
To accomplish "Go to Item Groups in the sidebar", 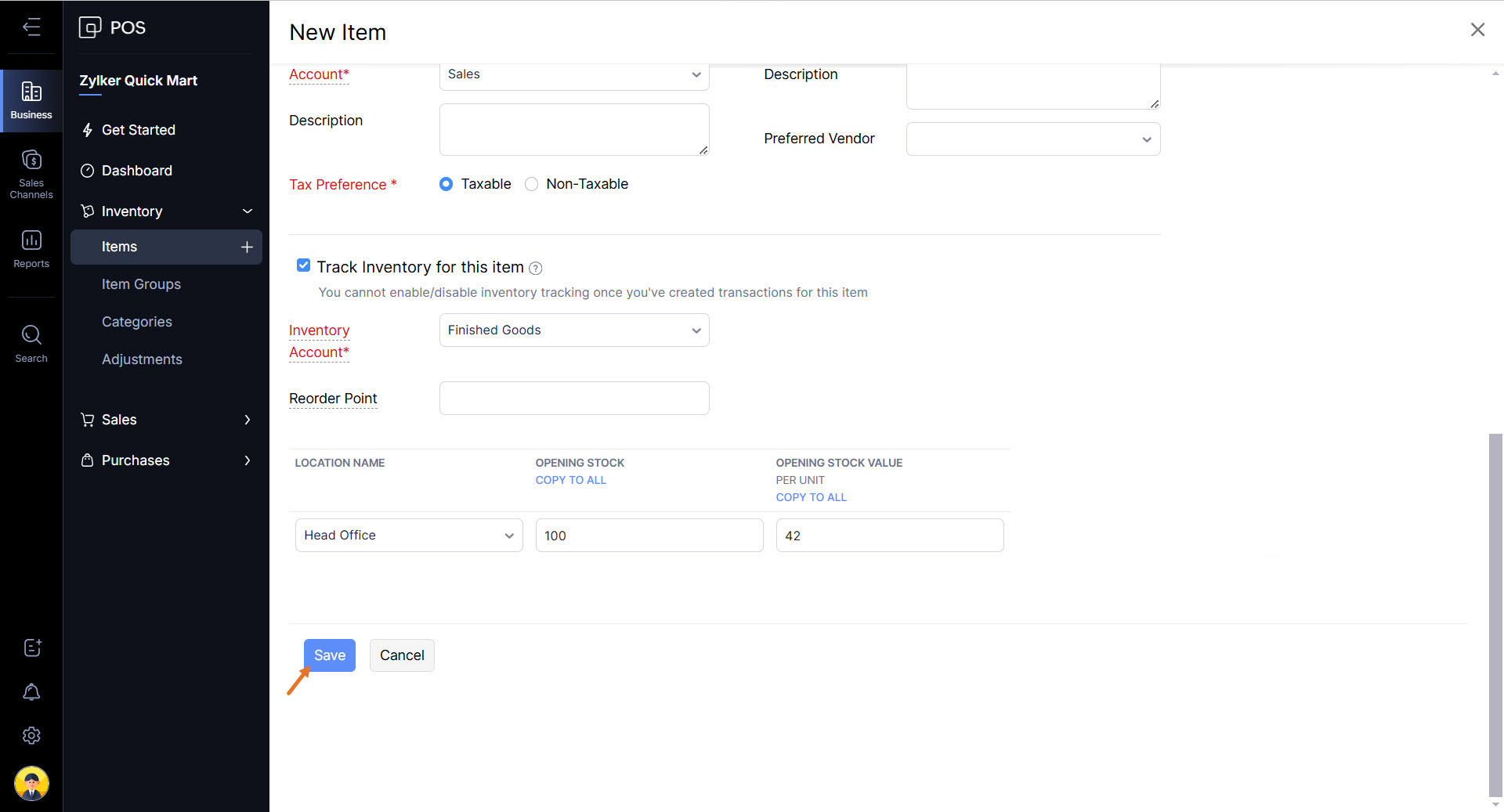I will 141,284.
